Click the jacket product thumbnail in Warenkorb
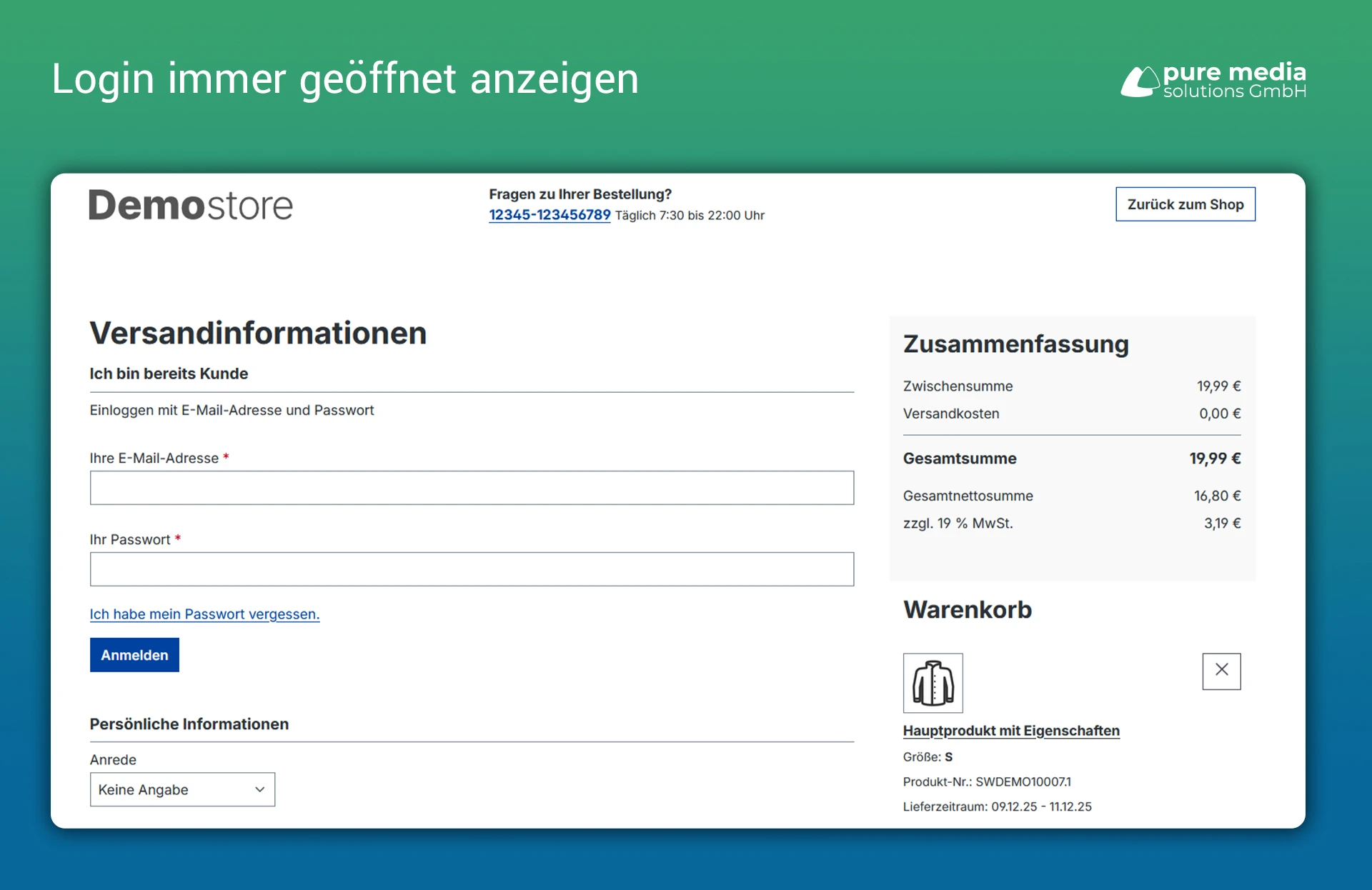 pos(933,683)
